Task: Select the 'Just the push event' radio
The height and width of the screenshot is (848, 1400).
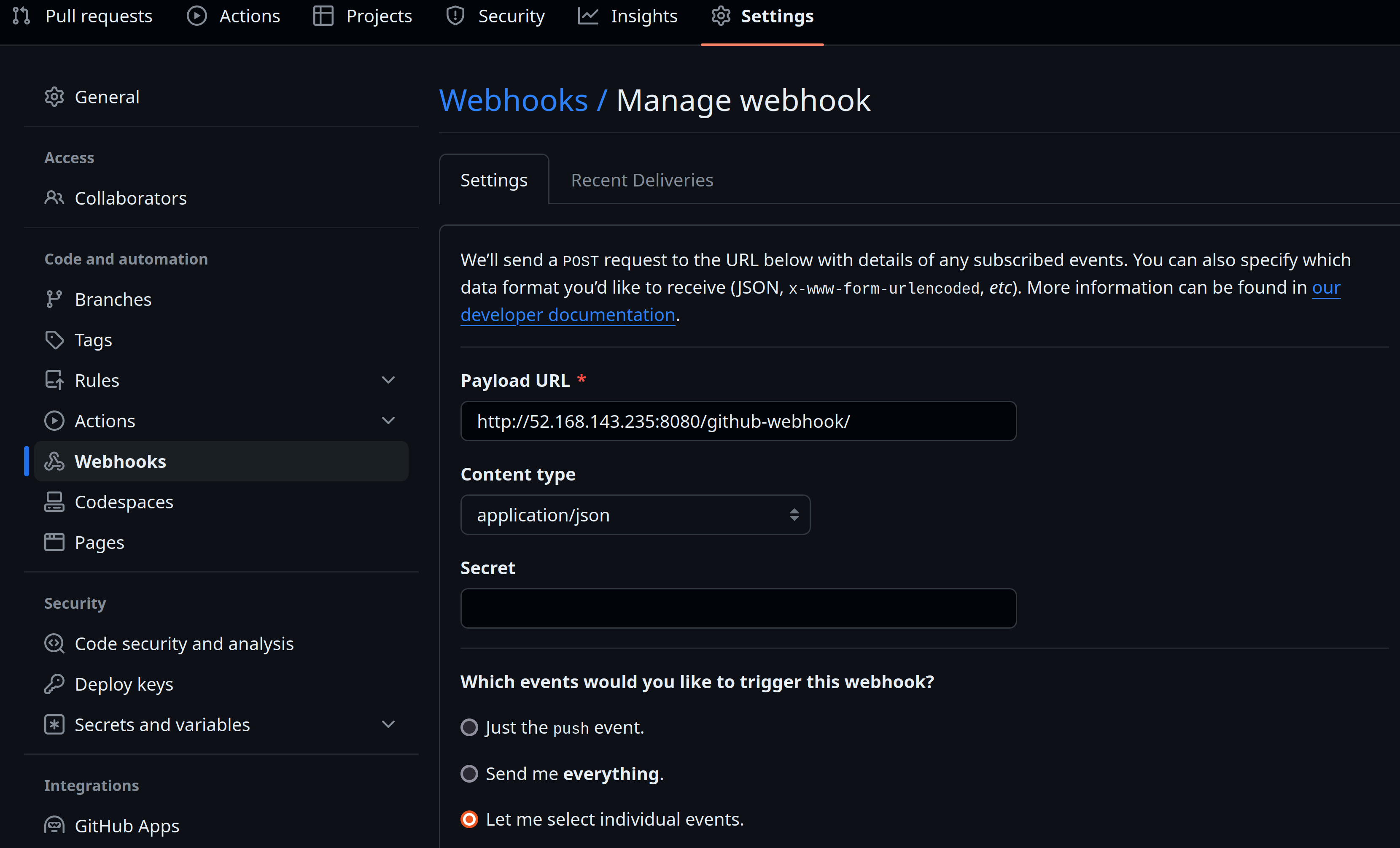Action: click(x=469, y=727)
